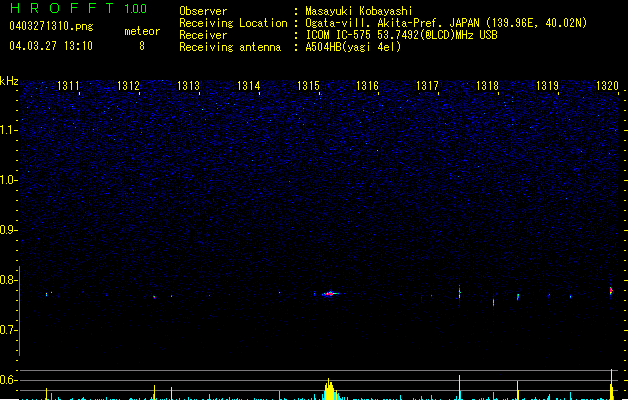Click the A504HB(yagi 4el) antenna text

point(353,47)
